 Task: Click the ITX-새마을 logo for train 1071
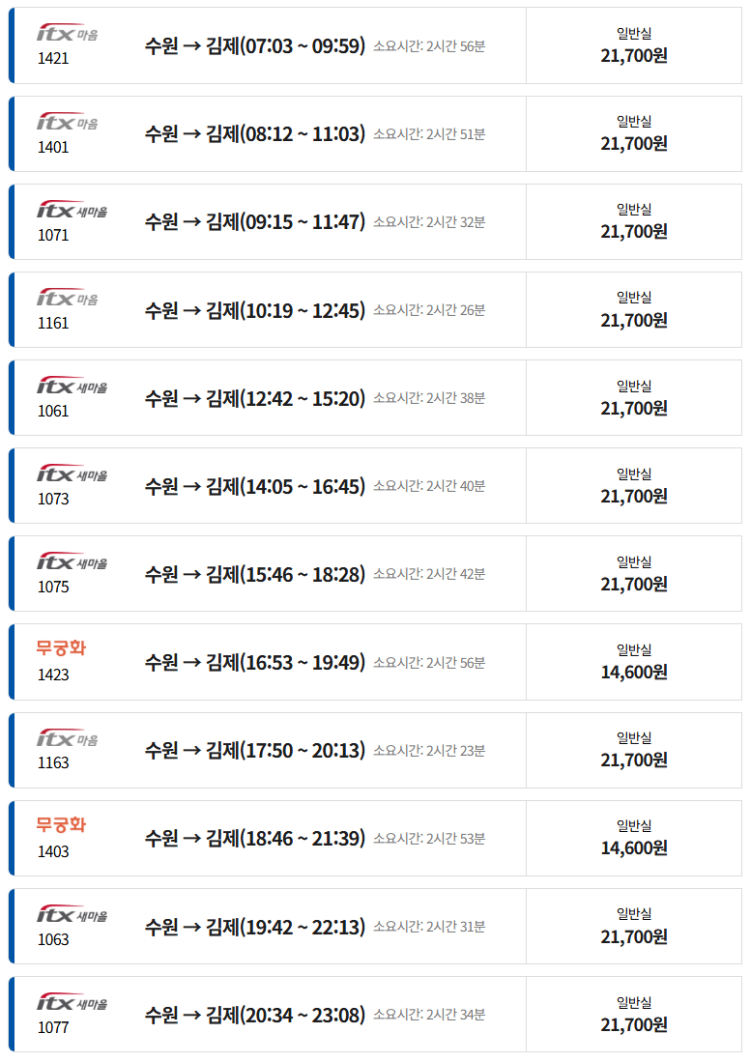[71, 211]
